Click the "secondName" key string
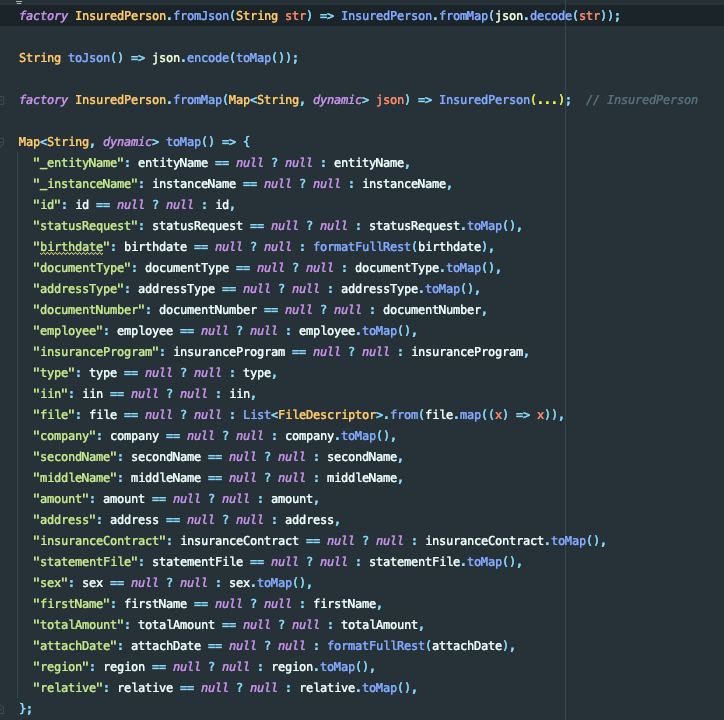Image resolution: width=724 pixels, height=720 pixels. pyautogui.click(x=75, y=457)
